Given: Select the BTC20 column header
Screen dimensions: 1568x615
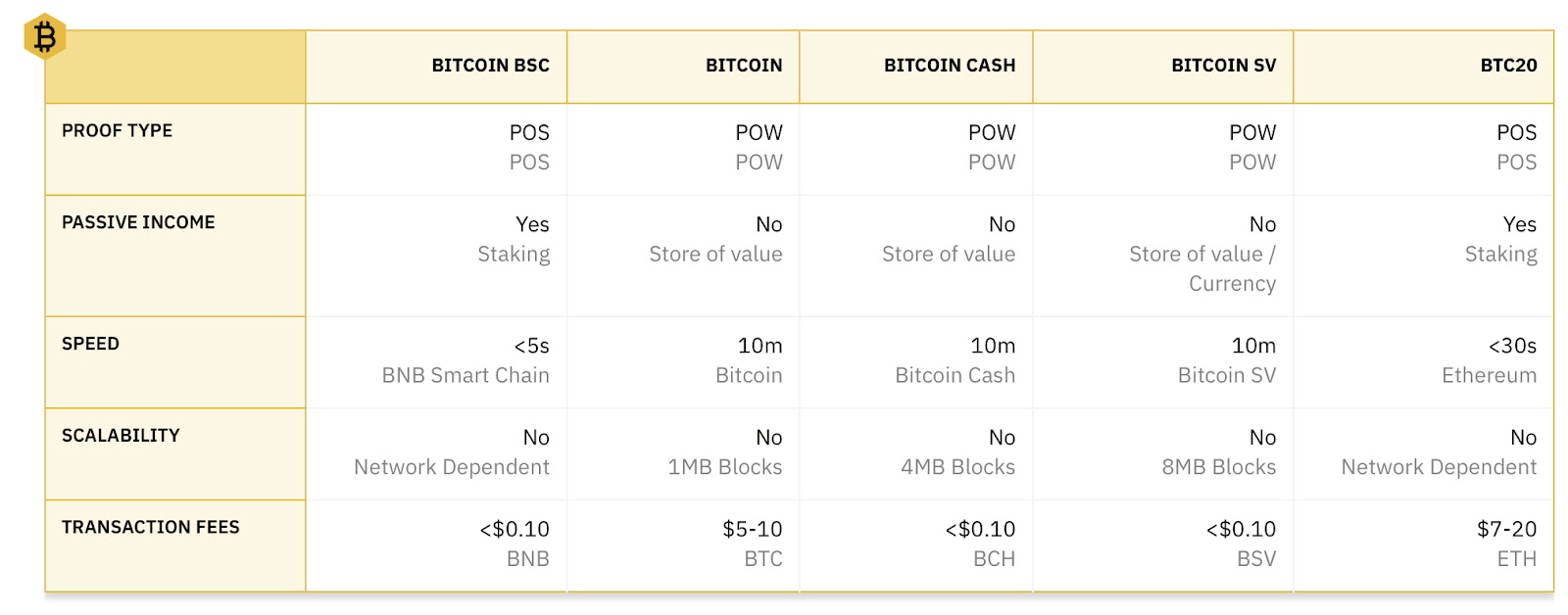Looking at the screenshot, I should click(1508, 66).
